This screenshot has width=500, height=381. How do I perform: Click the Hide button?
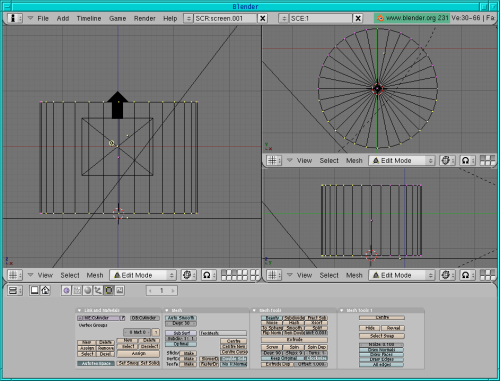pos(370,328)
